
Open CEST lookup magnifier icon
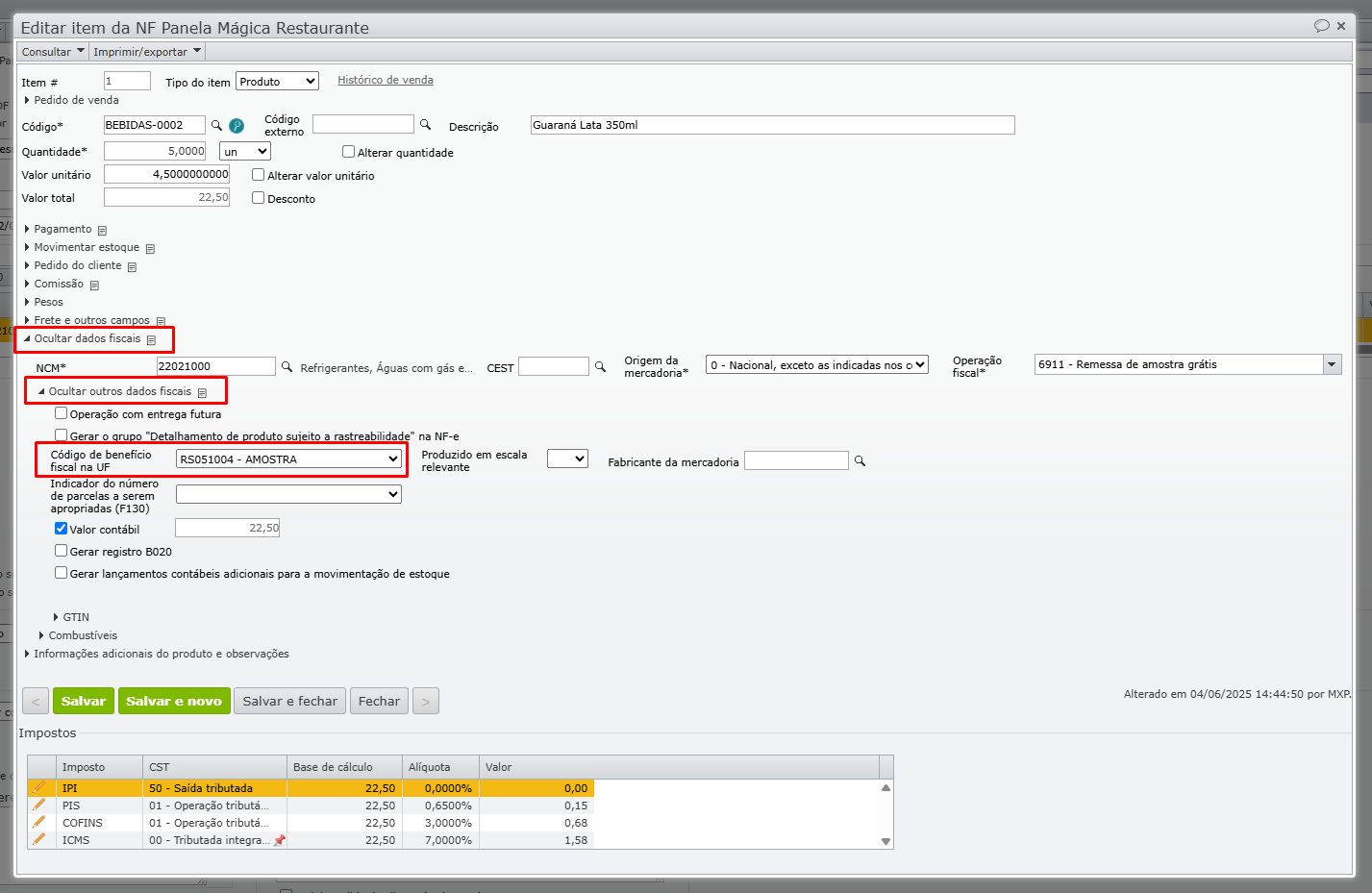point(600,366)
